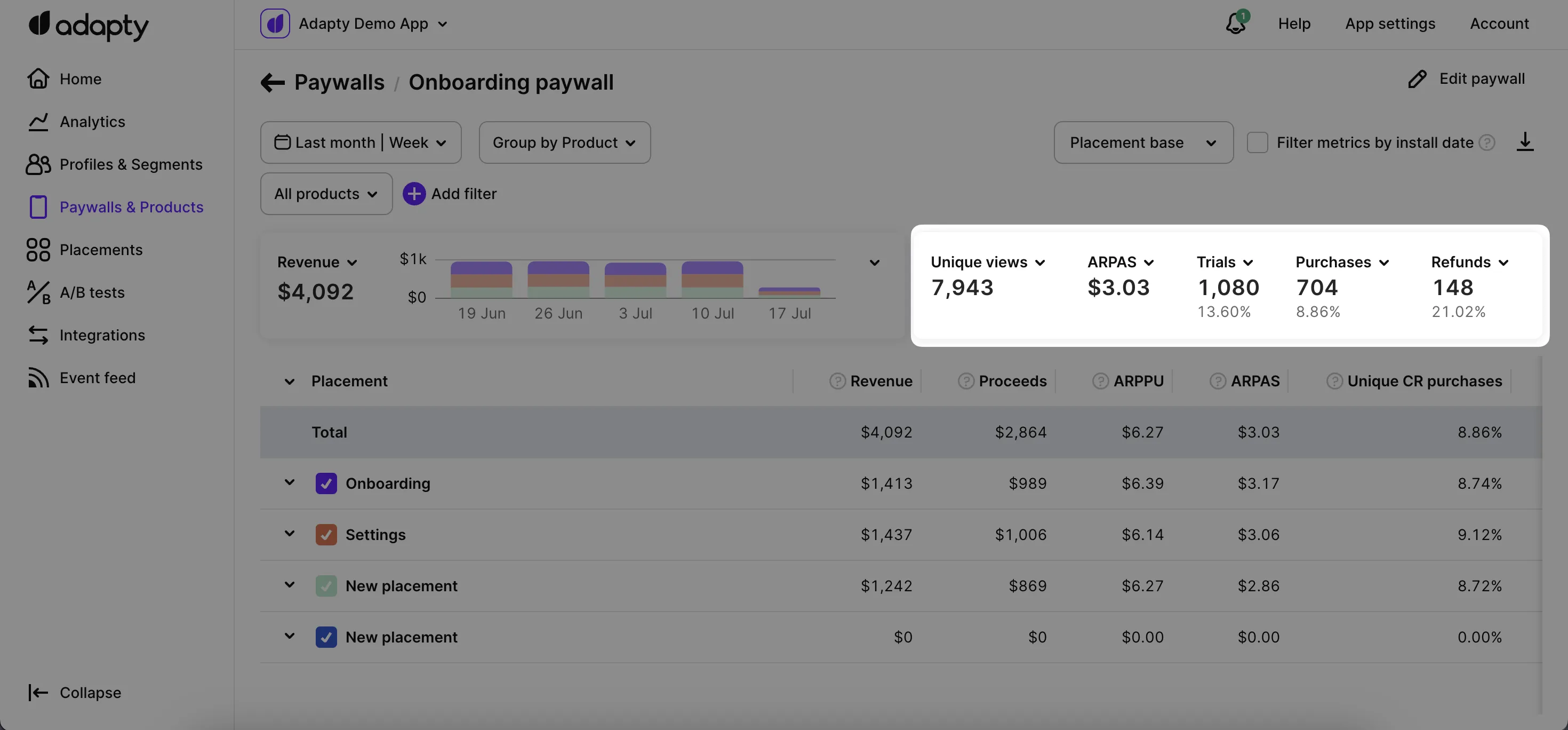
Task: Collapse the sidebar with Collapse icon
Action: click(x=38, y=692)
